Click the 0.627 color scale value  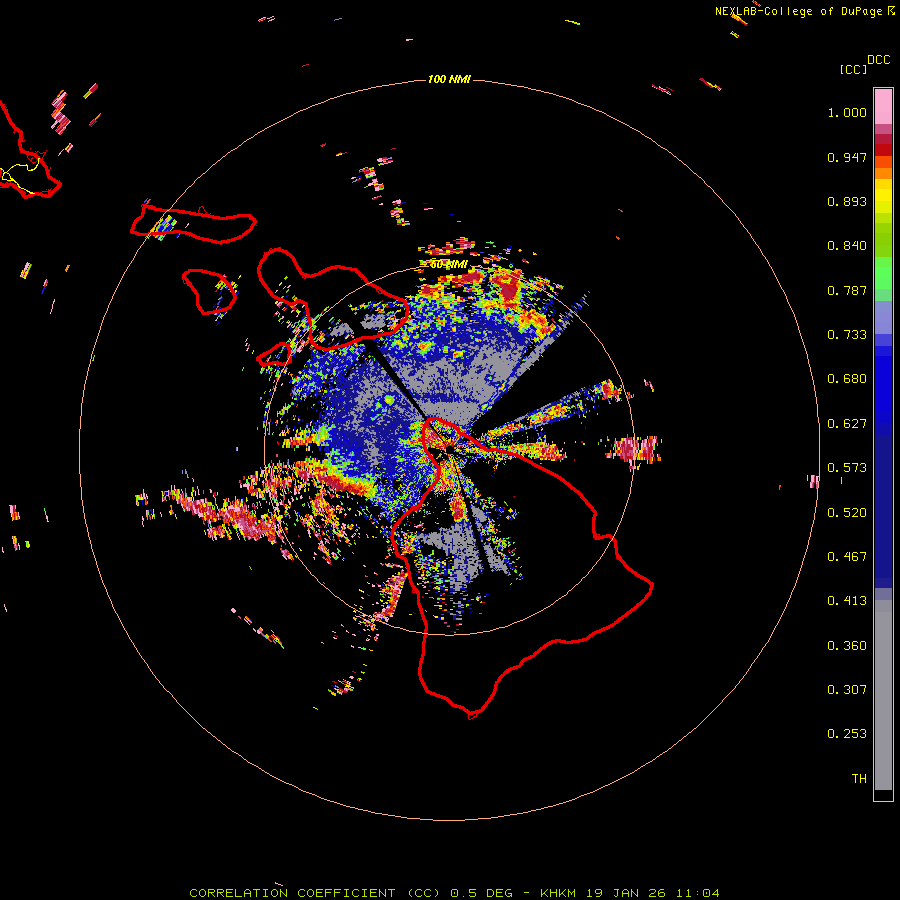point(847,424)
